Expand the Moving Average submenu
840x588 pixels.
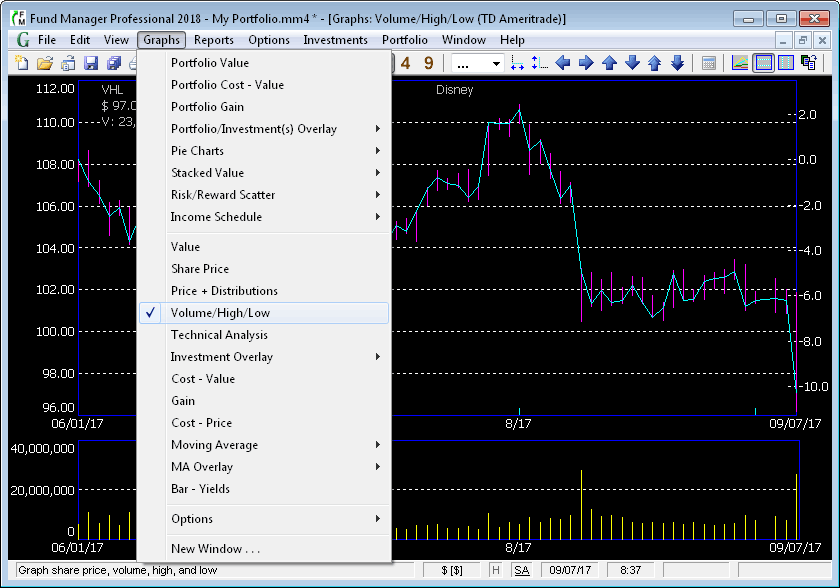(264, 444)
